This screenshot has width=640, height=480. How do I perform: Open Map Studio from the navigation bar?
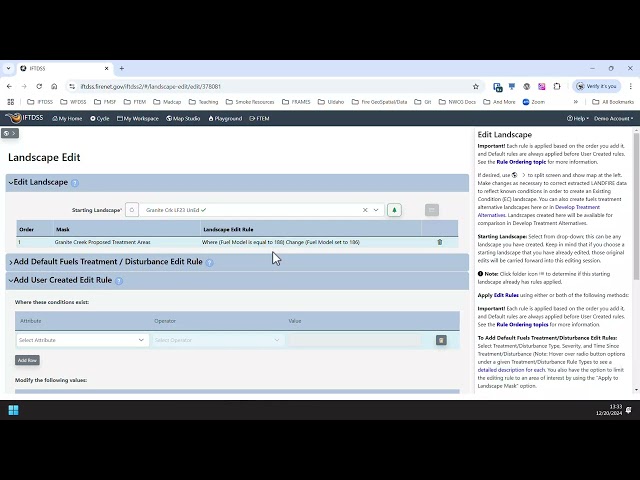[x=185, y=118]
